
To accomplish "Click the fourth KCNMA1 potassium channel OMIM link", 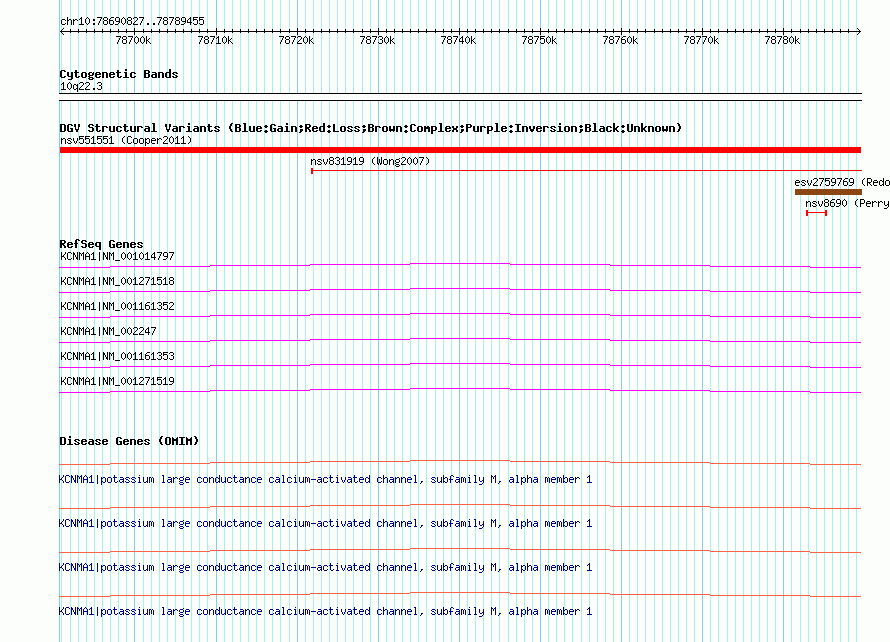I will pos(325,611).
